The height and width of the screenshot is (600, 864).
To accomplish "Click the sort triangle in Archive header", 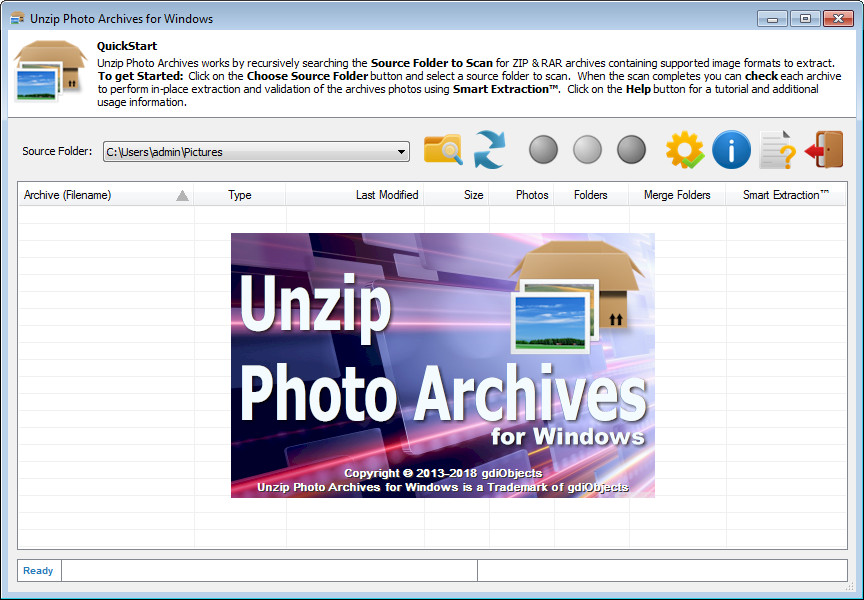I will (x=182, y=196).
